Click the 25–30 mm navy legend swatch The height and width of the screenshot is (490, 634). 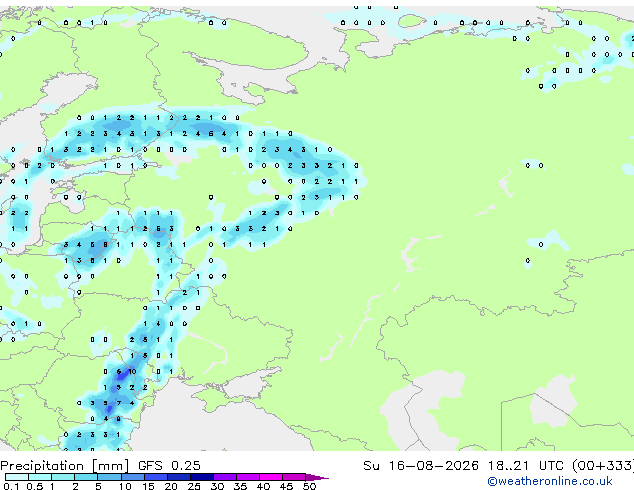202,477
